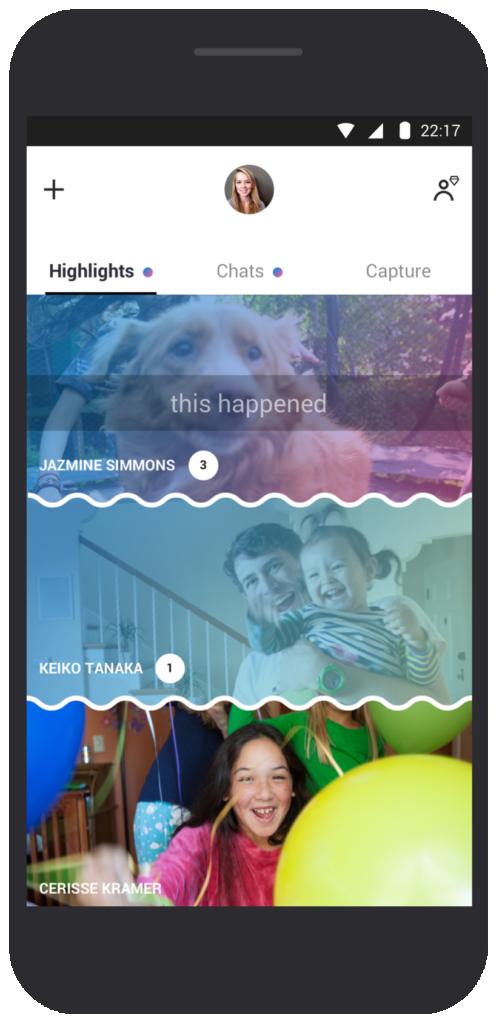Image resolution: width=502 pixels, height=1024 pixels.
Task: Select the Jazmine Simmons name label
Action: [x=107, y=465]
